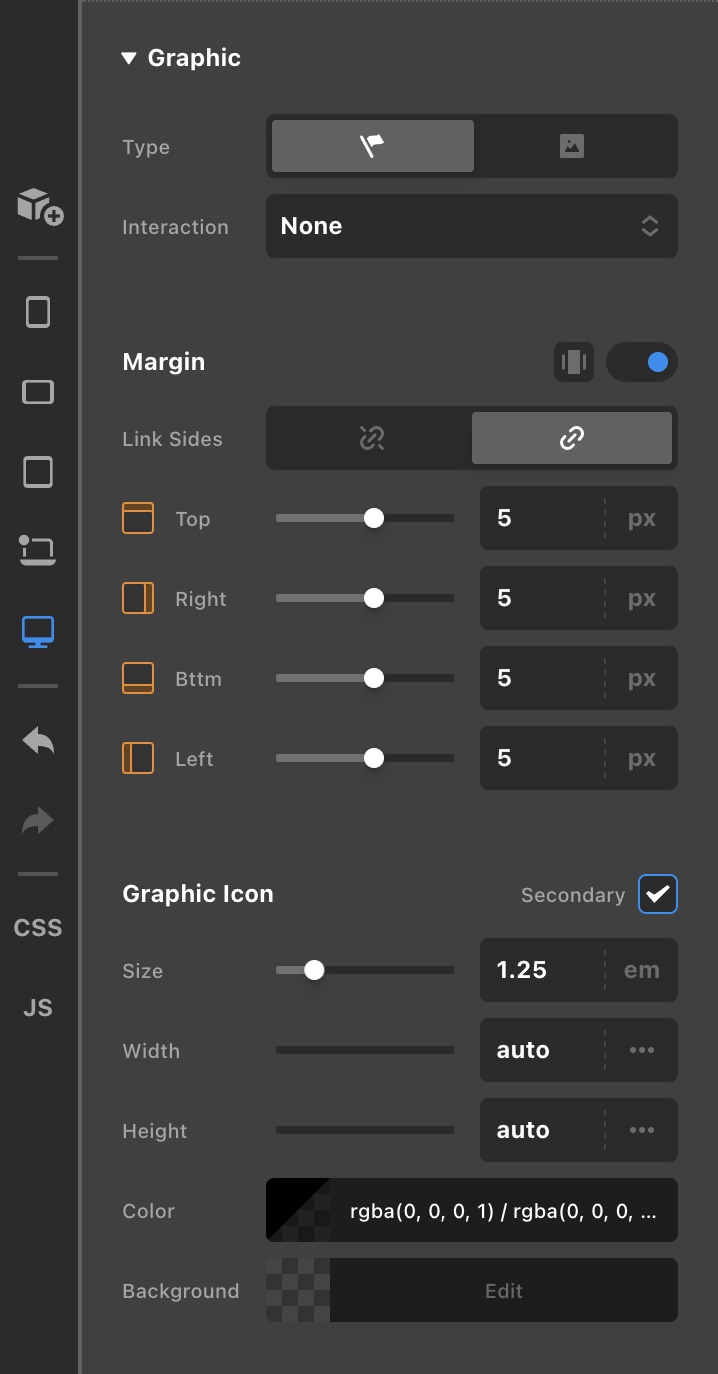The image size is (718, 1374).
Task: Click the undo arrow icon
Action: click(38, 741)
